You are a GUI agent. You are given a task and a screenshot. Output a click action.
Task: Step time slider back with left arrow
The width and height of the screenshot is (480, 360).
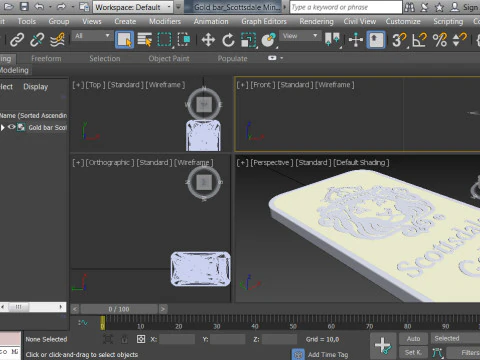(75, 309)
